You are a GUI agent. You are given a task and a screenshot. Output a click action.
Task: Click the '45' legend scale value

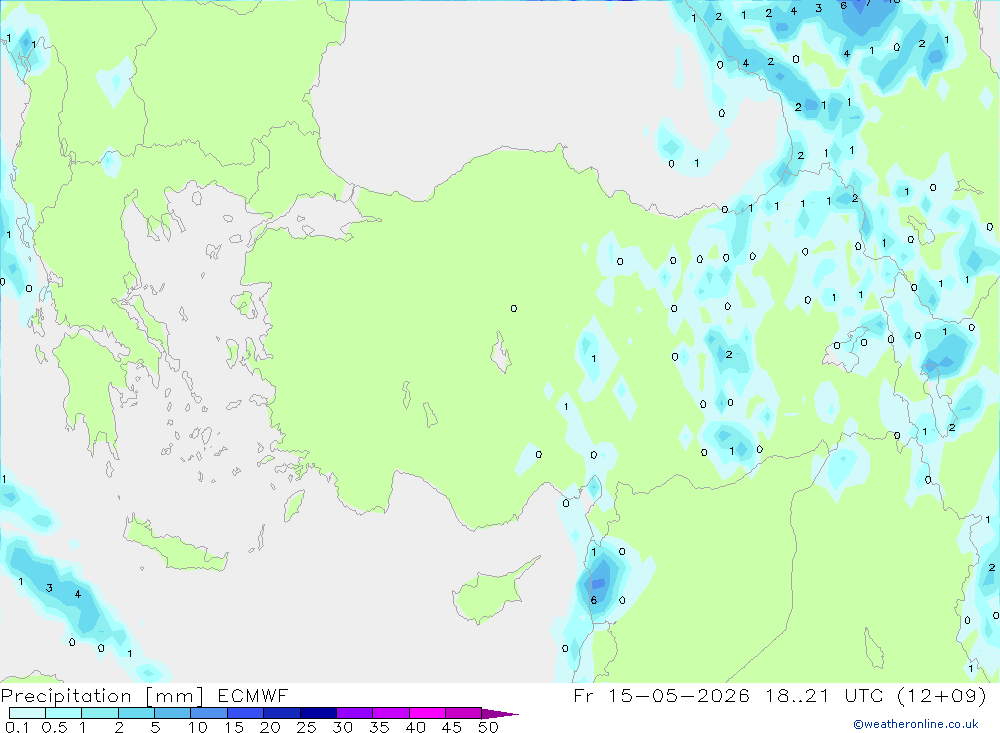452,727
